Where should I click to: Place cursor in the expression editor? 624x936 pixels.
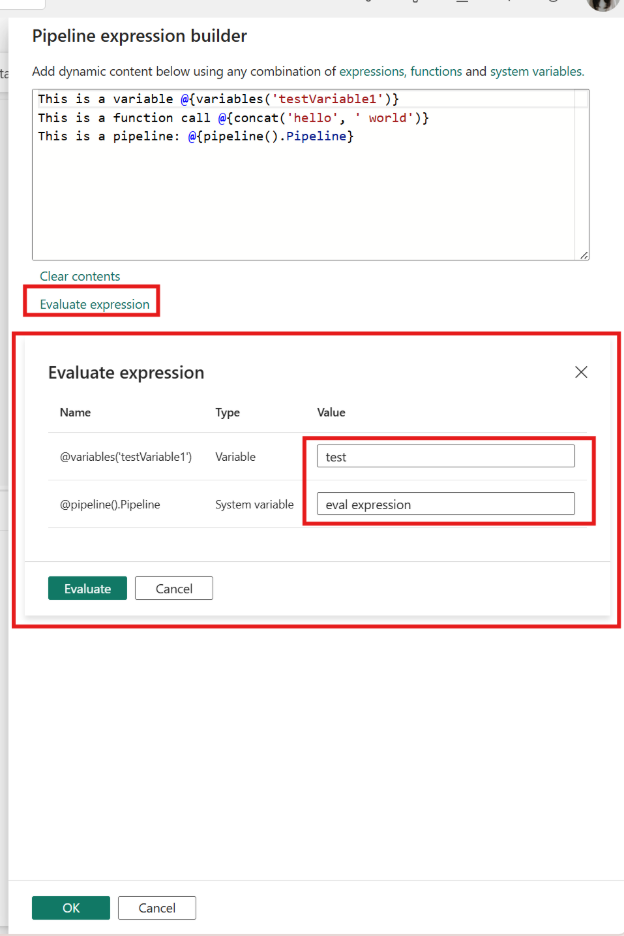point(300,180)
